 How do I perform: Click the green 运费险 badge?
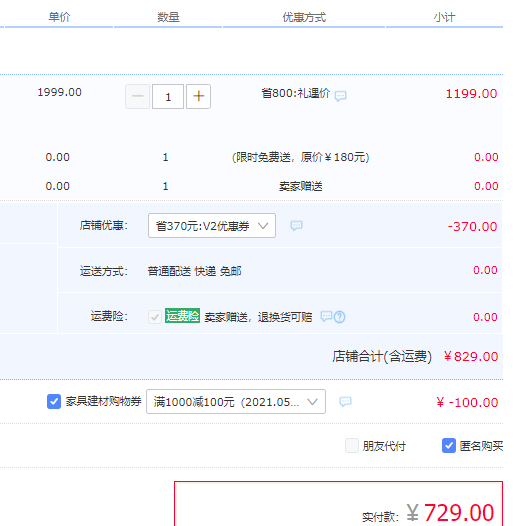[182, 316]
